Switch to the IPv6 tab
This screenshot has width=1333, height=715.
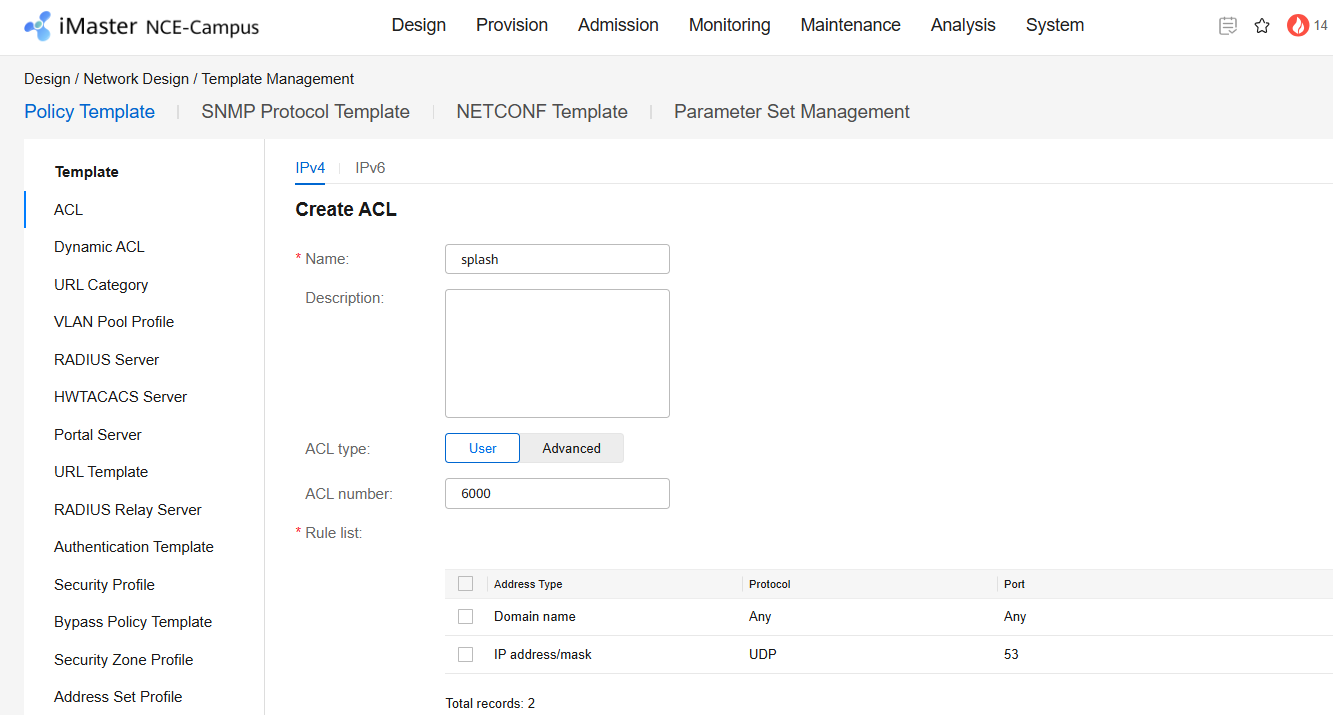370,168
